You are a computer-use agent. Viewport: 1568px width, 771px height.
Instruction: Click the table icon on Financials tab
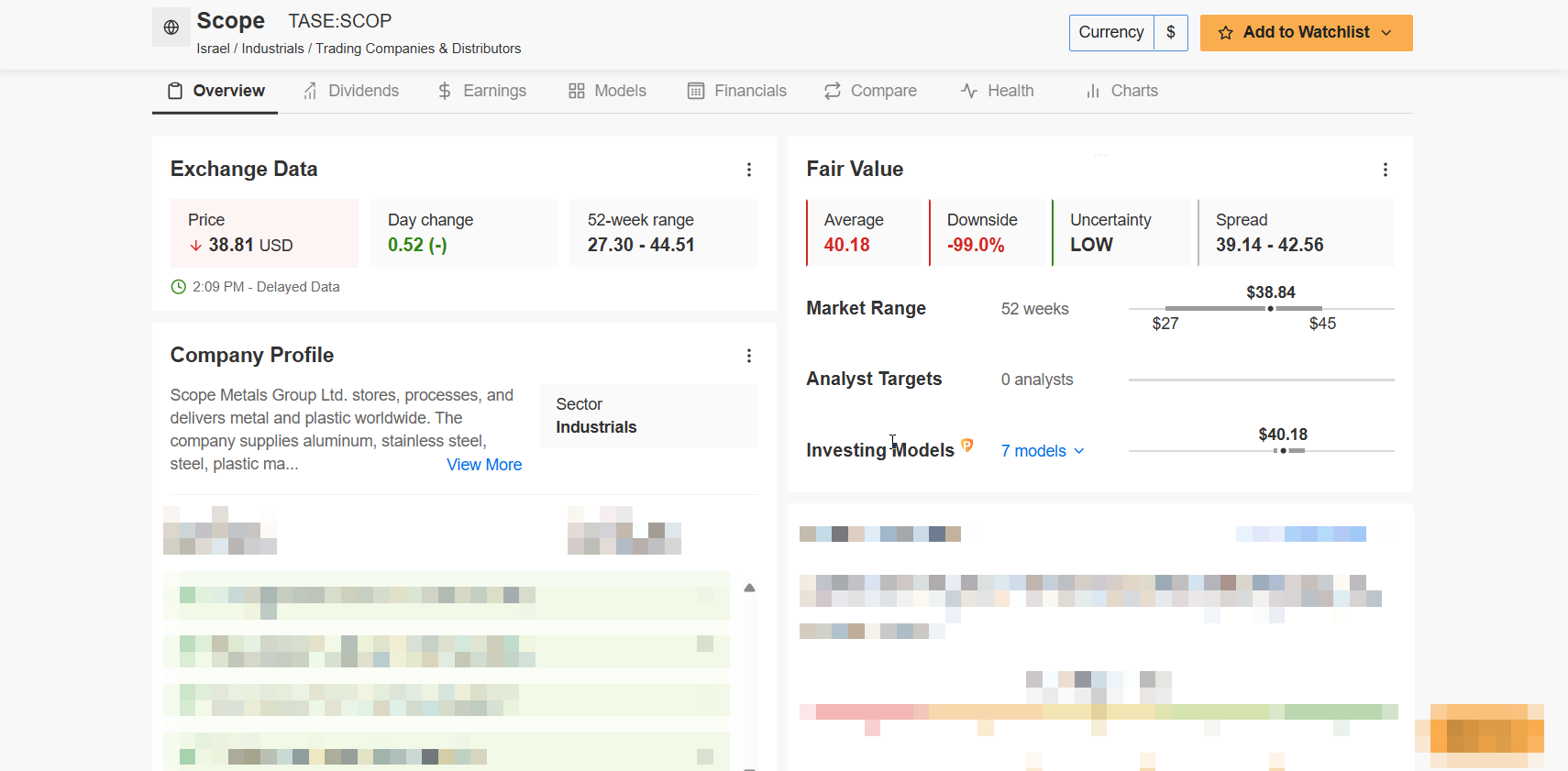696,91
